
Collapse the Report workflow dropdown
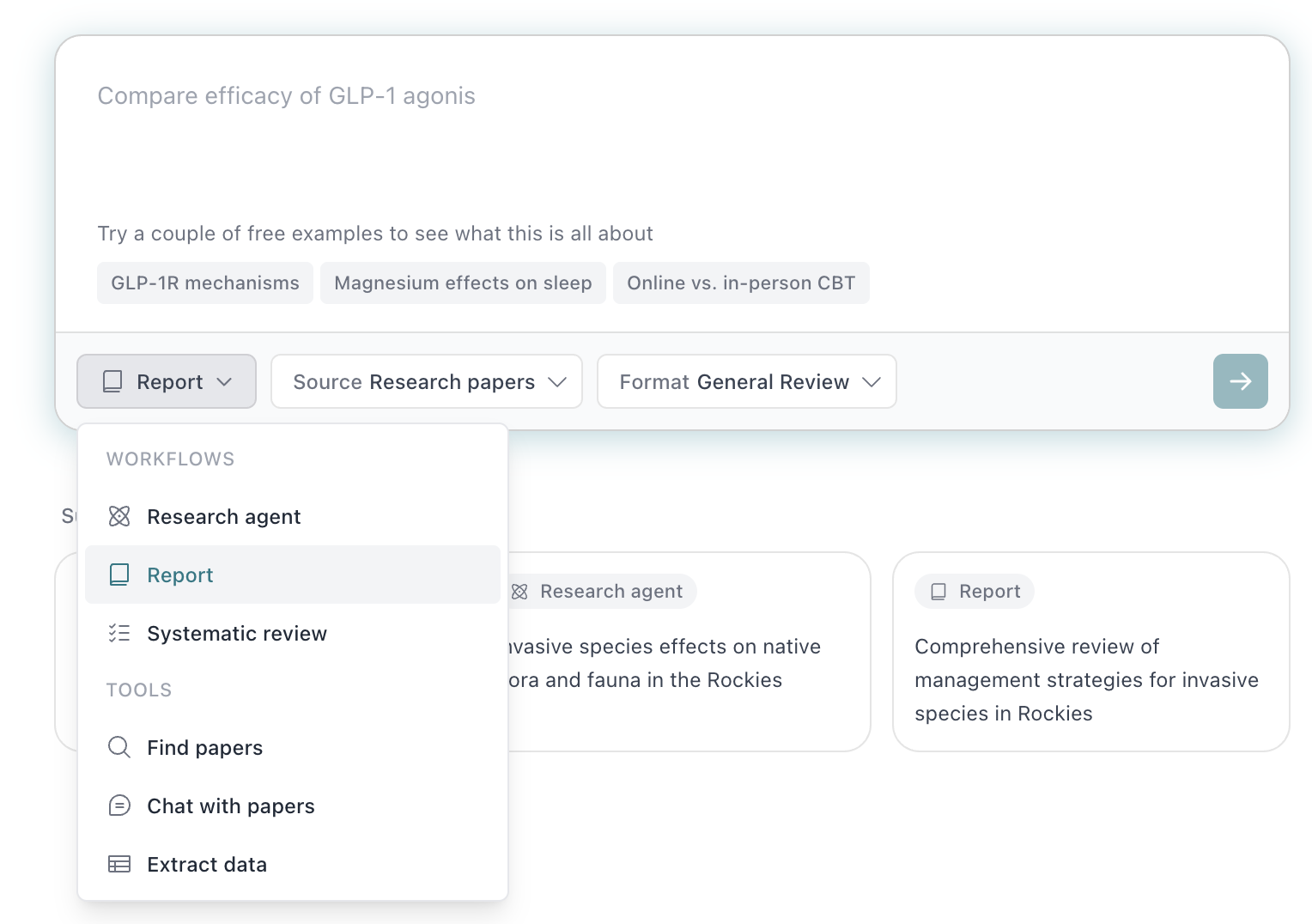167,381
